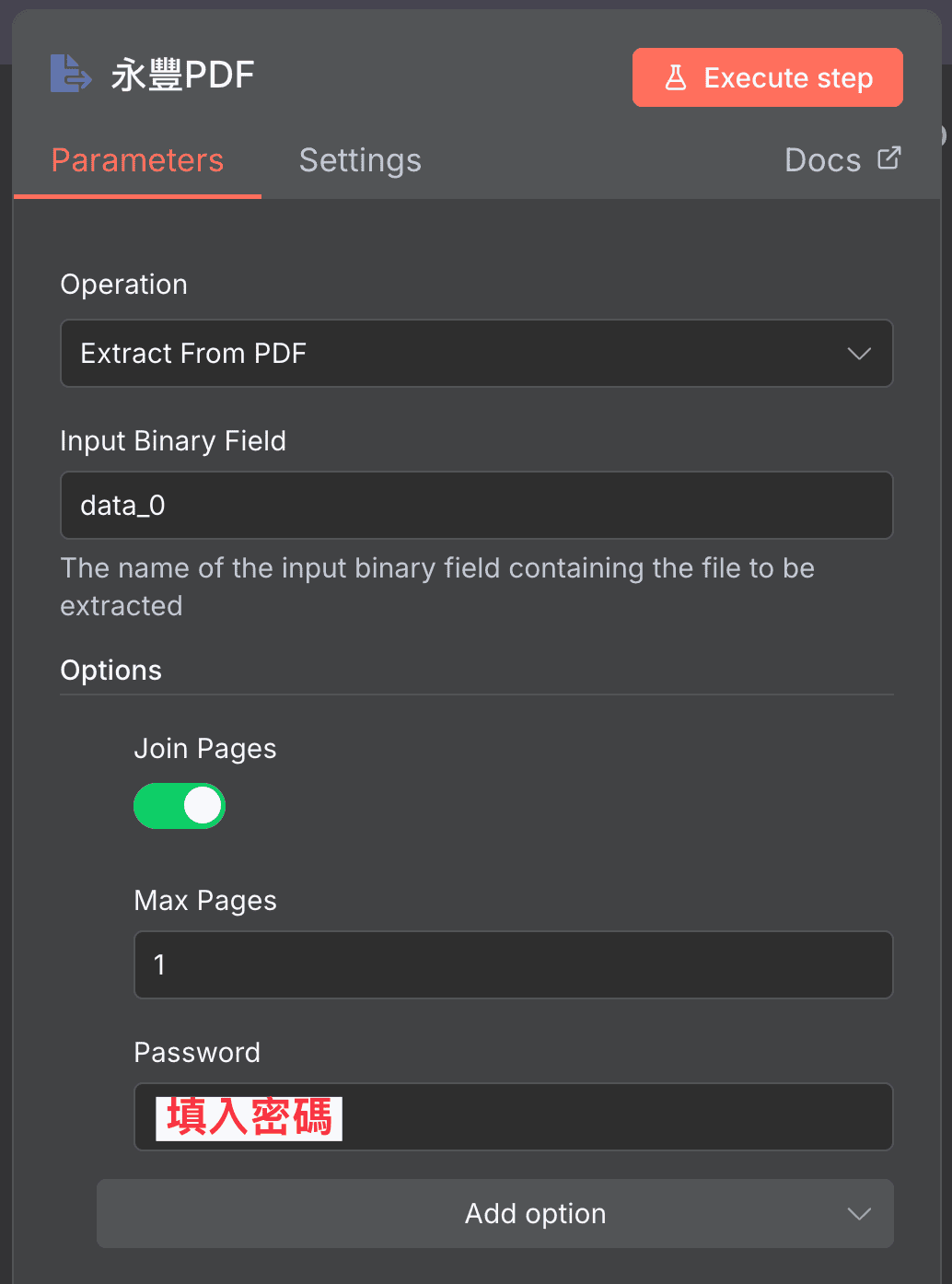Click the Join Pages label text
Screen dimensions: 952x1284
(x=205, y=748)
